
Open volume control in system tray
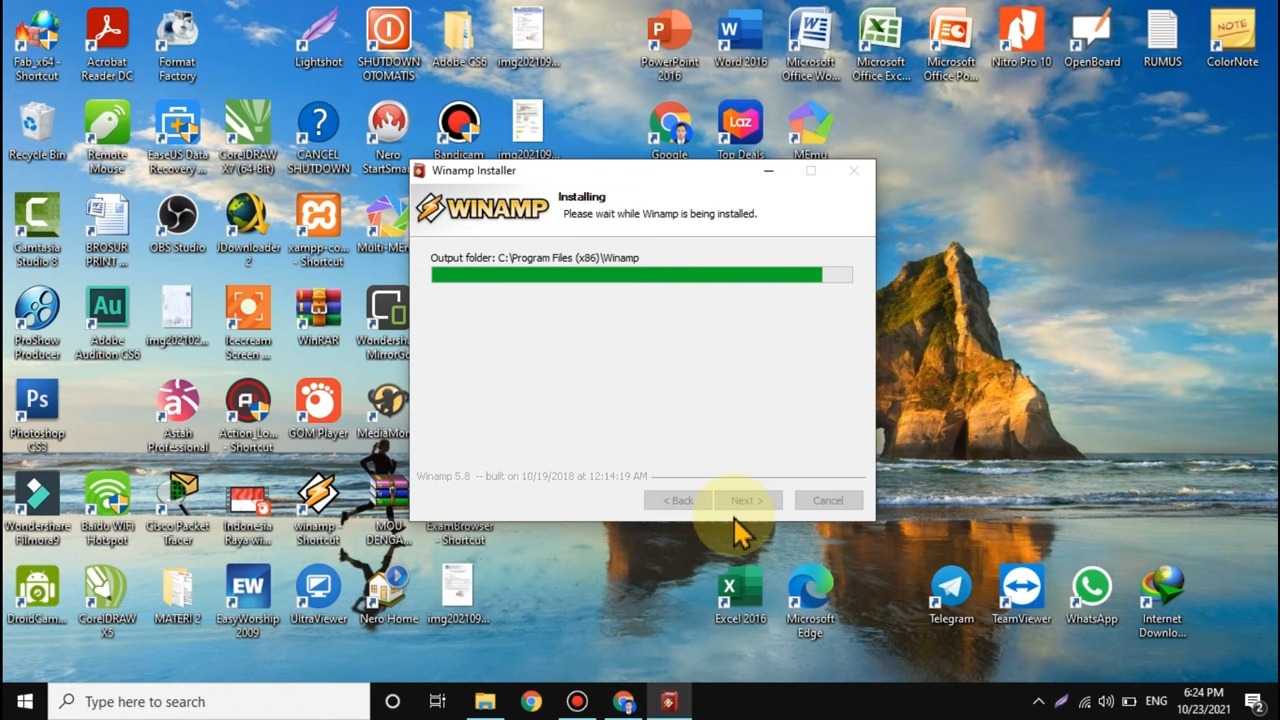[x=1106, y=701]
